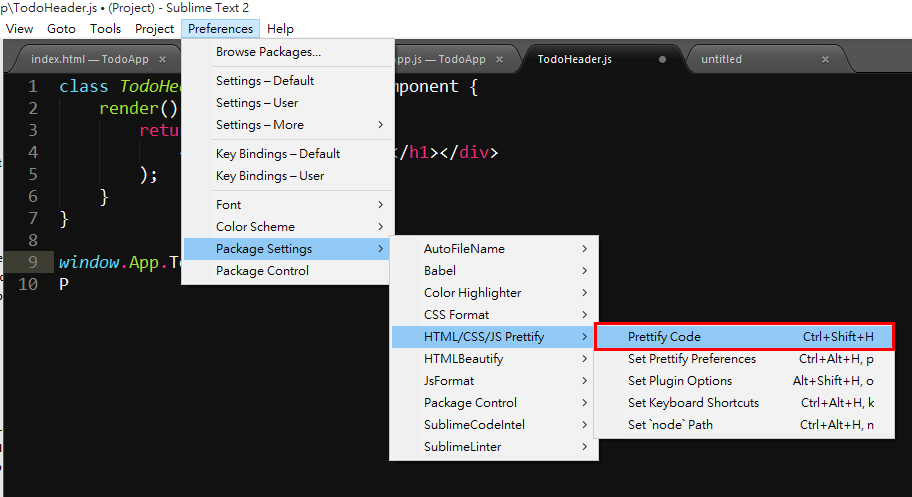Close the app.js — TodoApp tab
The width and height of the screenshot is (912, 497).
499,59
